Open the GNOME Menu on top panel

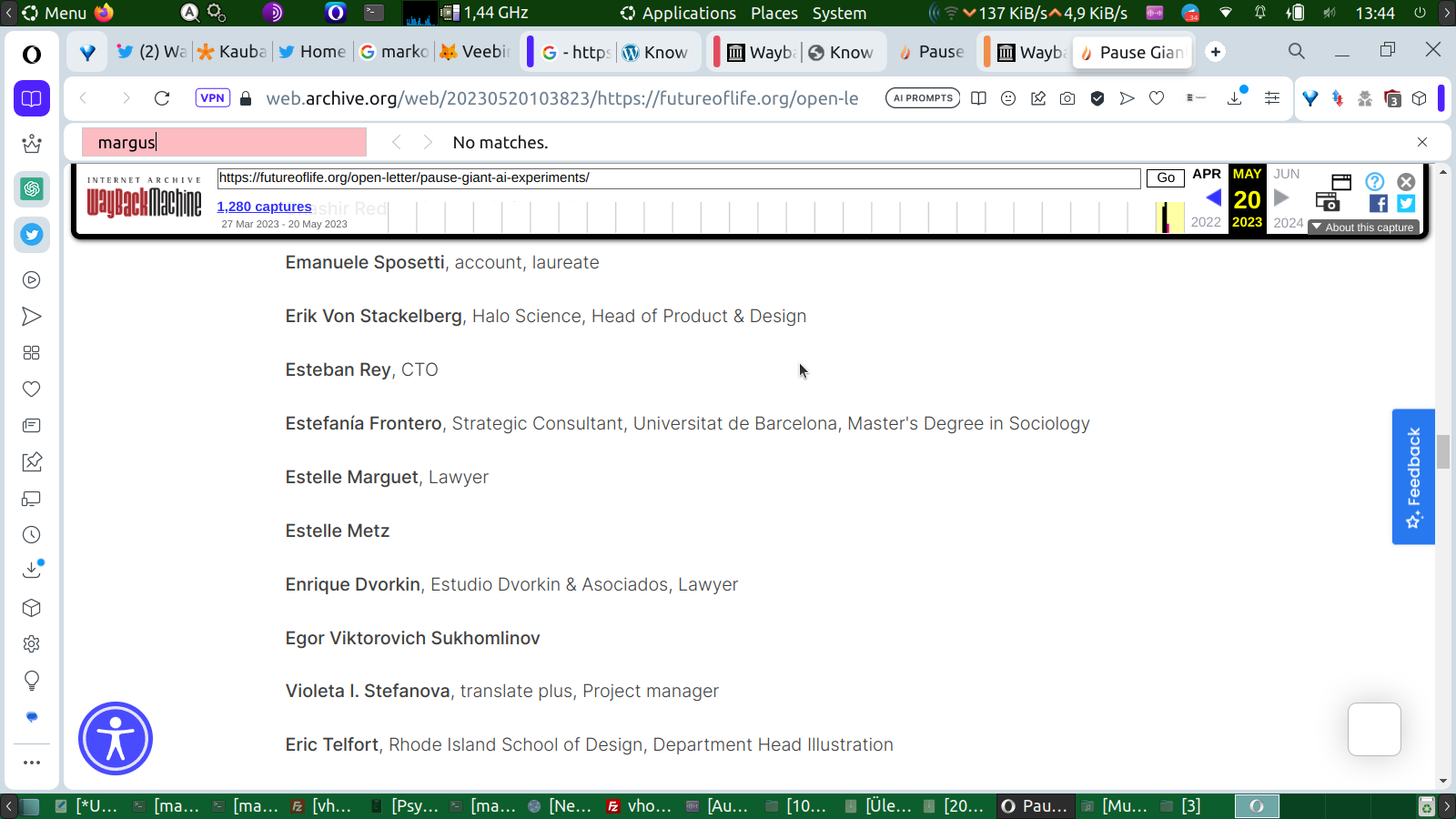click(x=55, y=13)
